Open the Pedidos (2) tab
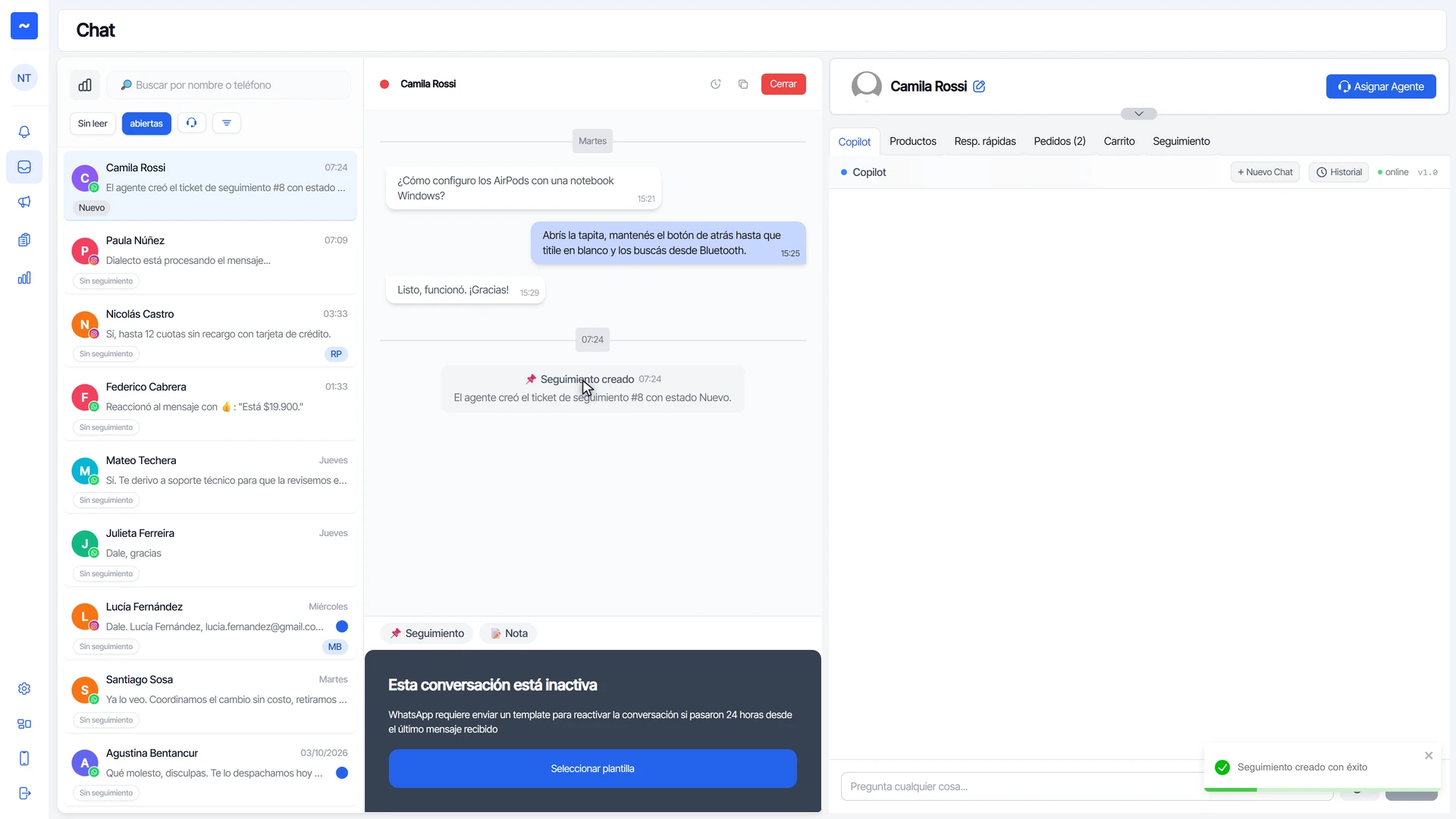The height and width of the screenshot is (819, 1456). (x=1059, y=142)
